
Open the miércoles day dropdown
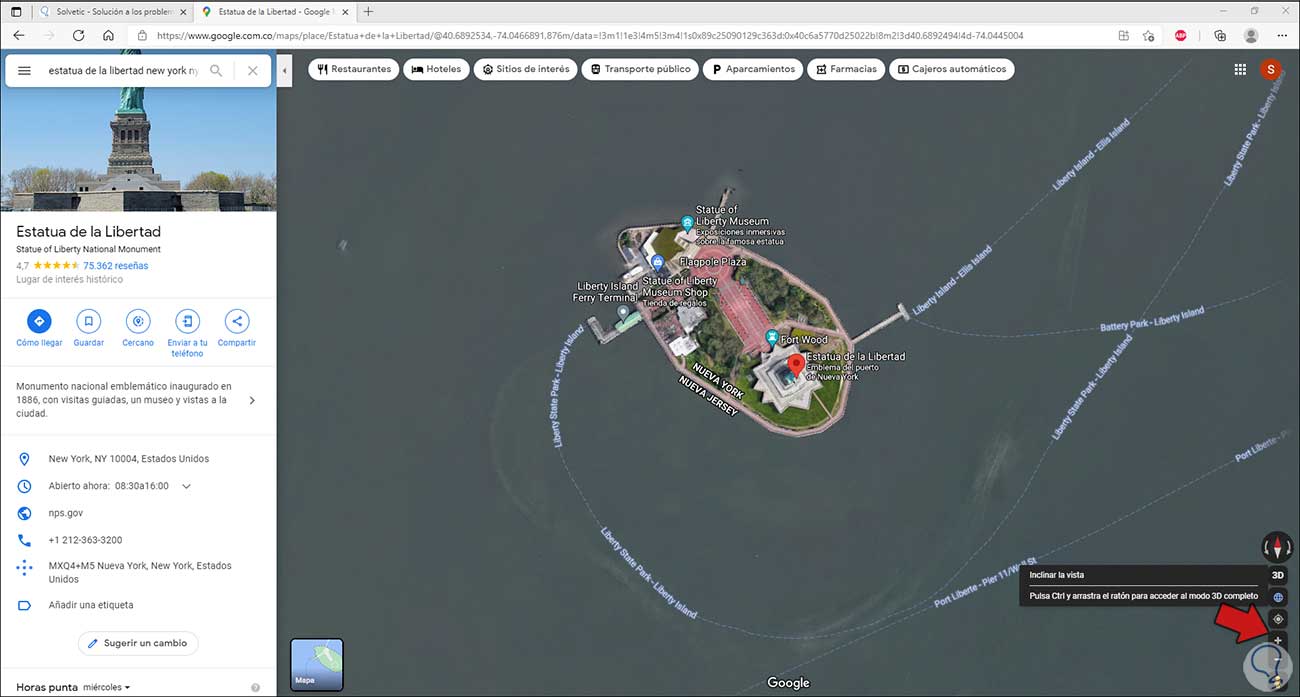coord(107,687)
